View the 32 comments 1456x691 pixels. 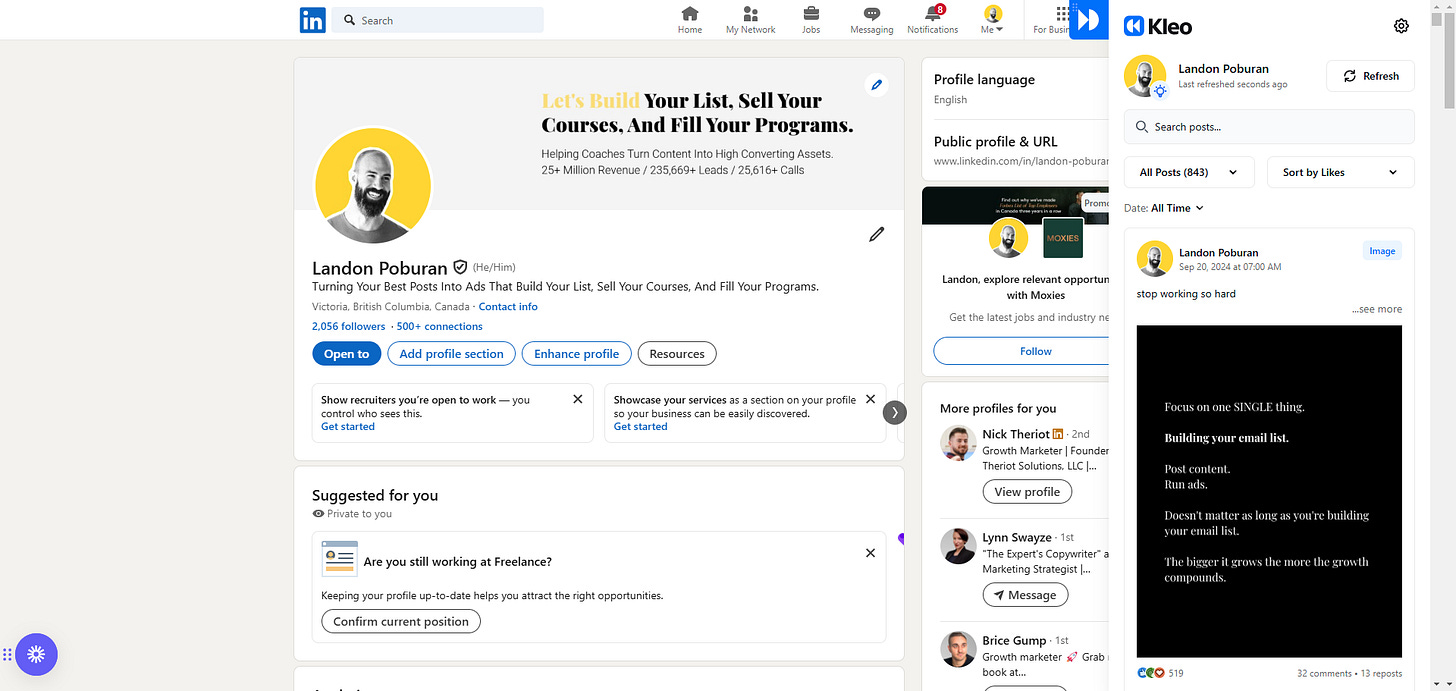click(1323, 673)
